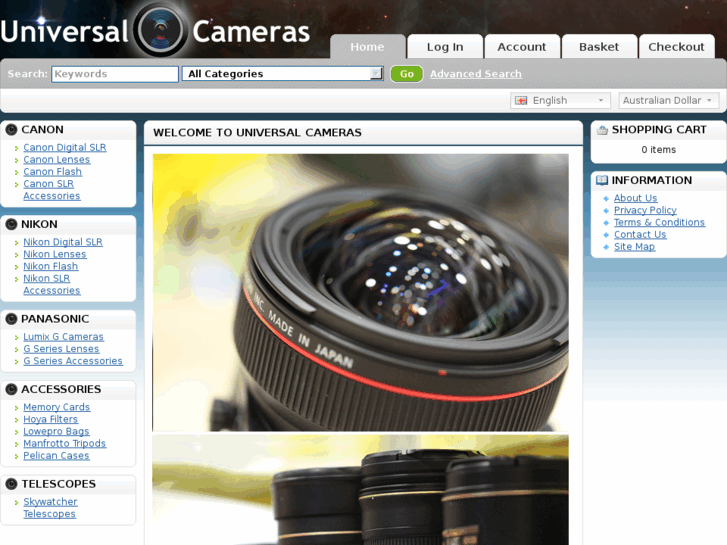Open the Terms & Conditions page
The height and width of the screenshot is (545, 727).
pos(659,222)
